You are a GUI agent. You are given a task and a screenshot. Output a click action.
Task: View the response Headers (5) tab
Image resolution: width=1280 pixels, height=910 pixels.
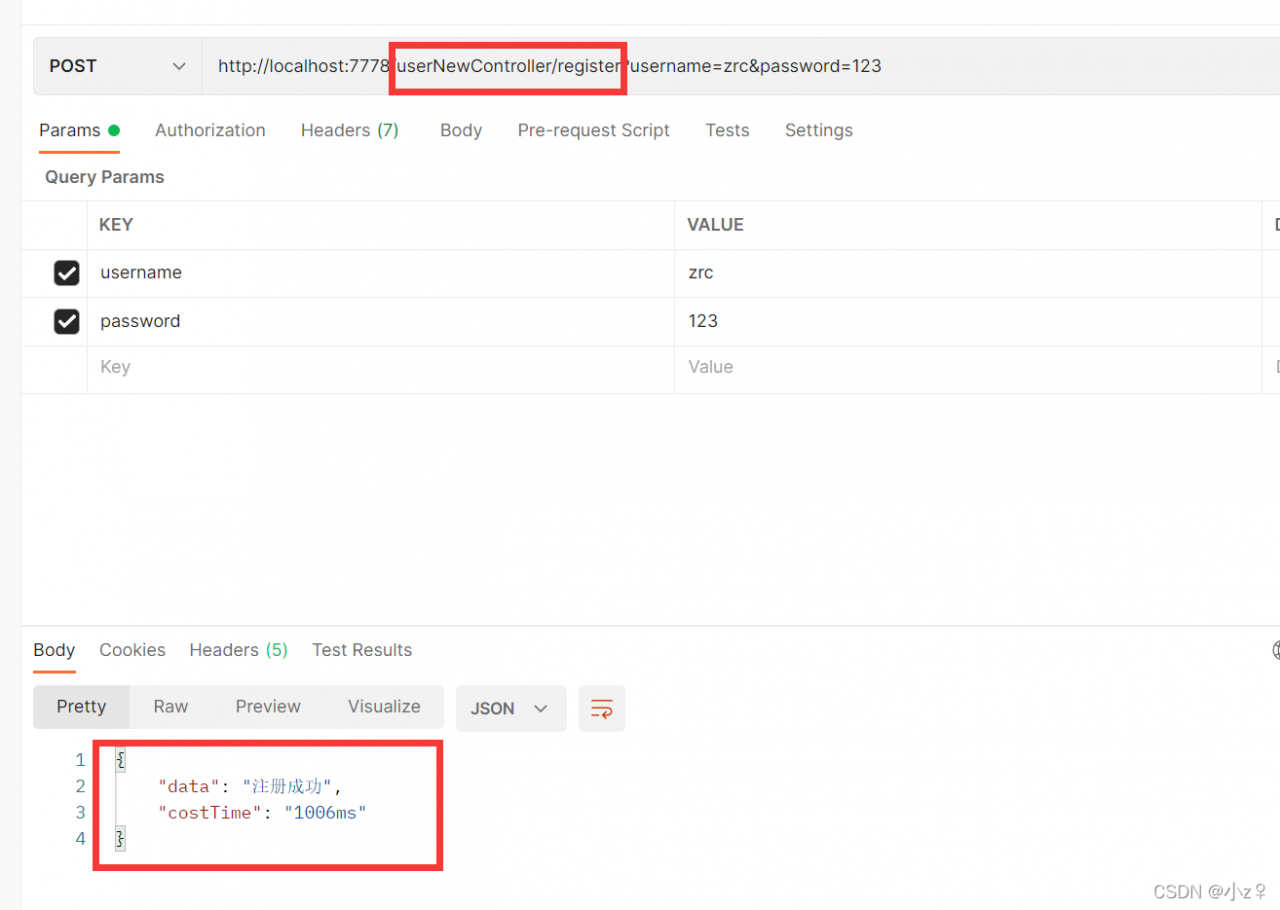point(238,650)
